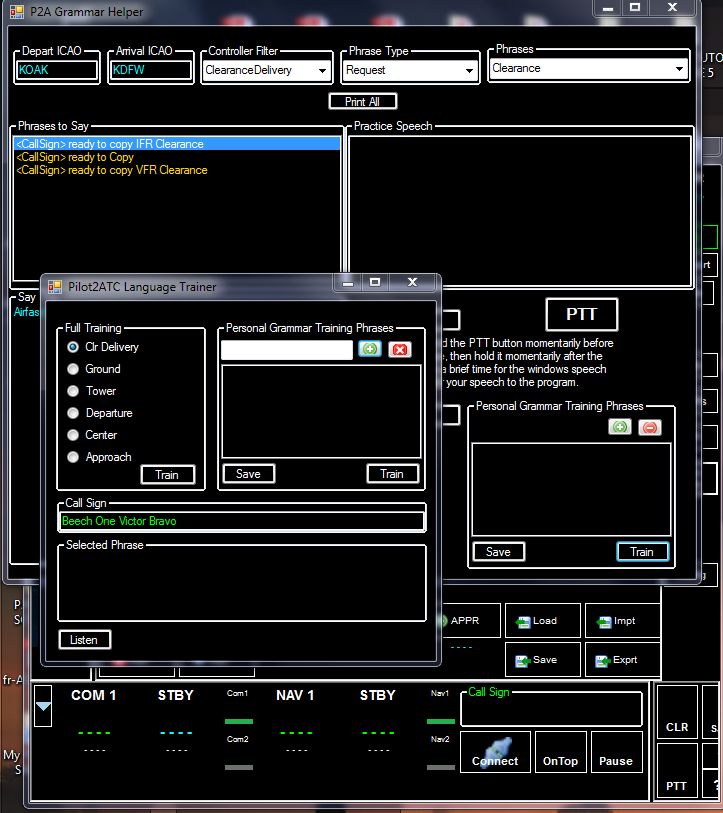Select the Departure radio button
This screenshot has width=723, height=813.
coord(73,413)
